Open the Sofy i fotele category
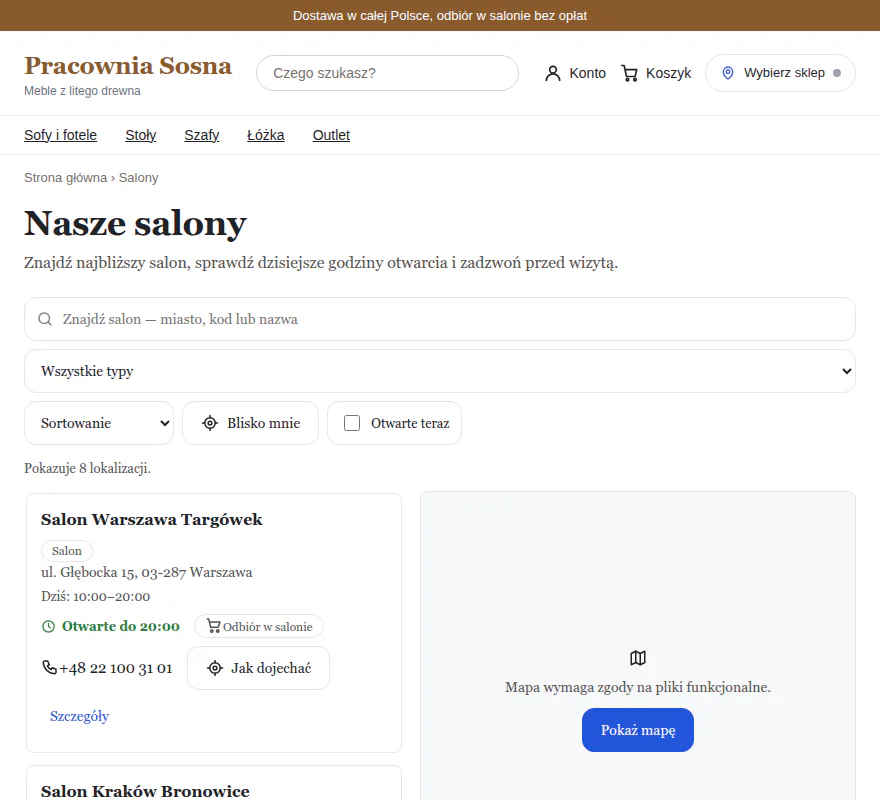 (x=61, y=135)
